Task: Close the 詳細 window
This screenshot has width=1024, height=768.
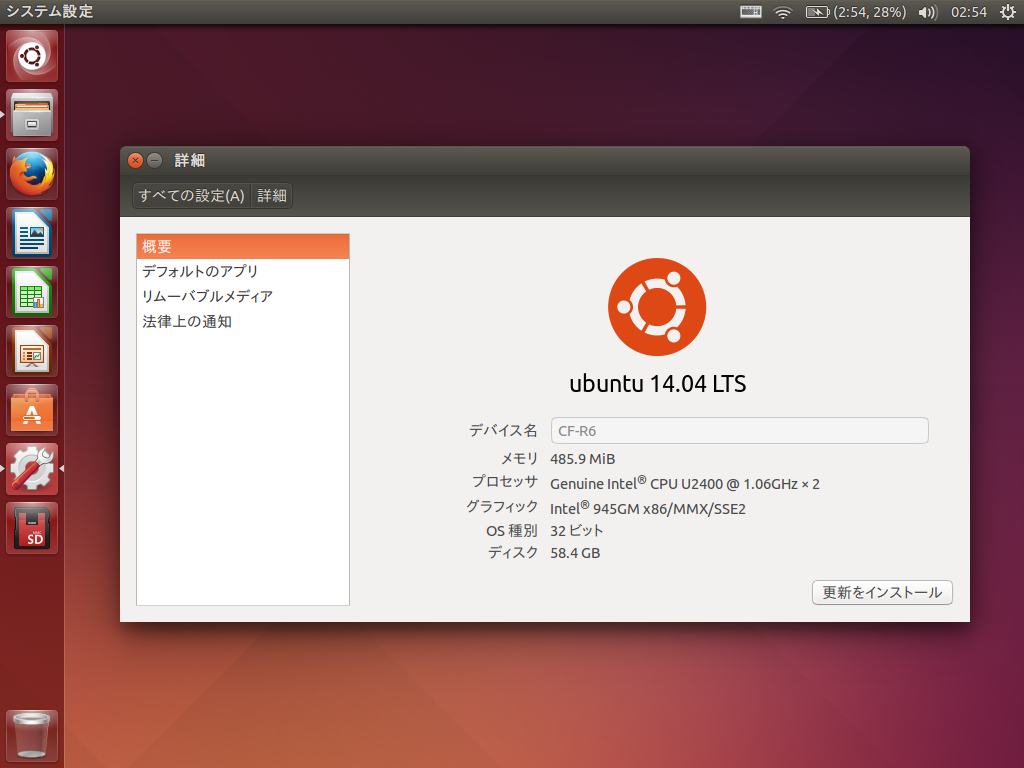Action: [x=135, y=160]
